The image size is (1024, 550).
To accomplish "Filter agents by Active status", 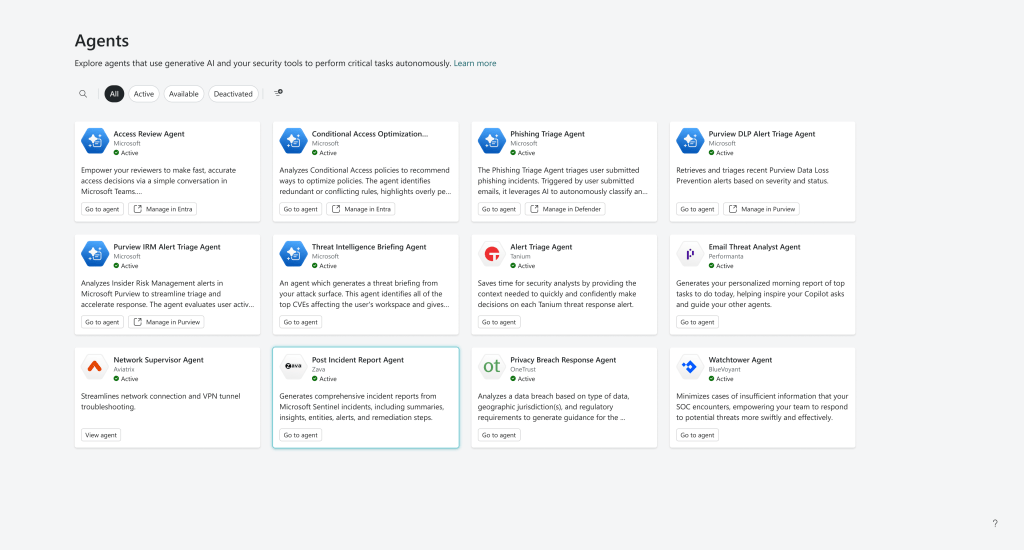I will (144, 94).
